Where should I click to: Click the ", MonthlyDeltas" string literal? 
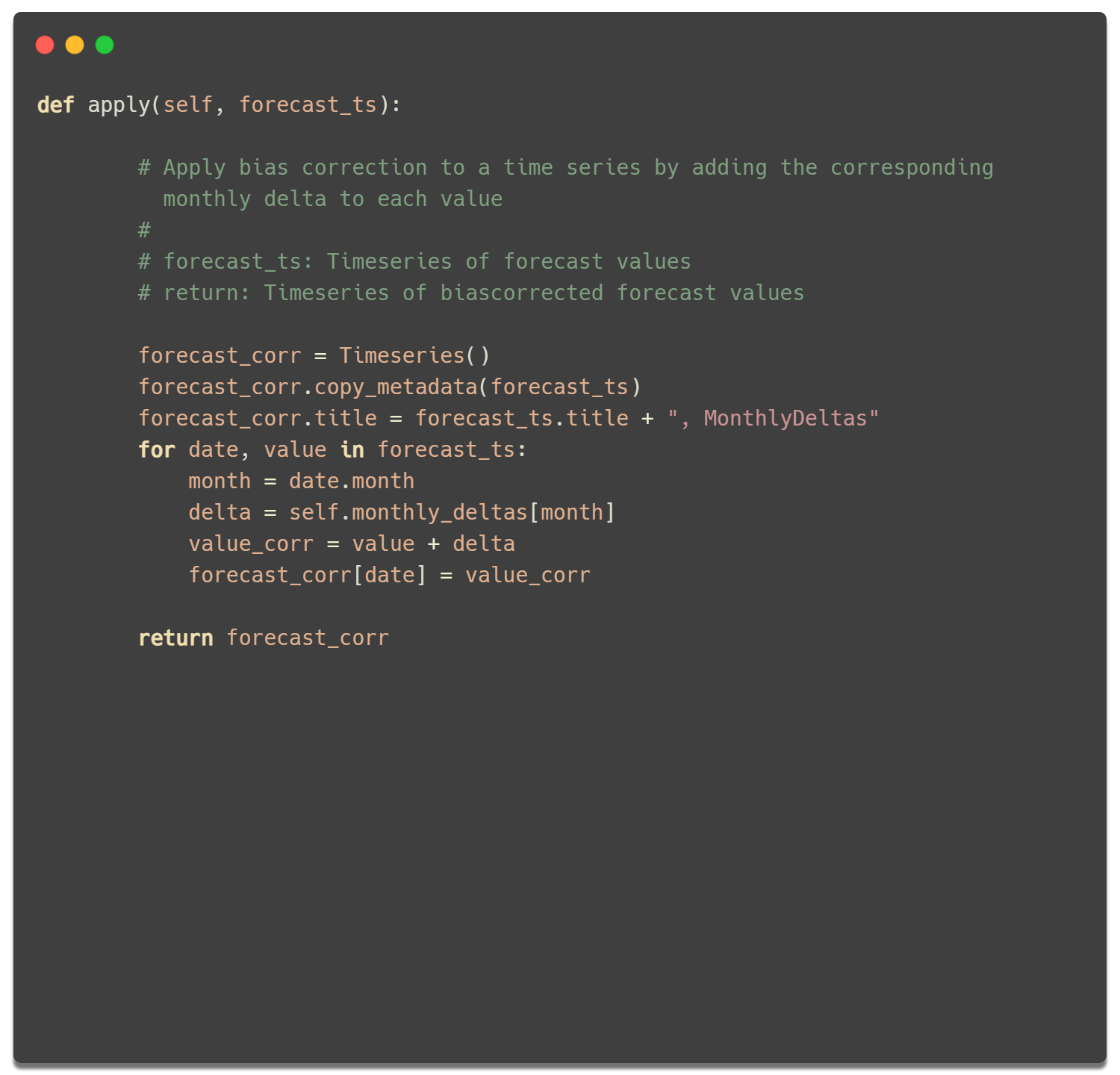click(774, 418)
